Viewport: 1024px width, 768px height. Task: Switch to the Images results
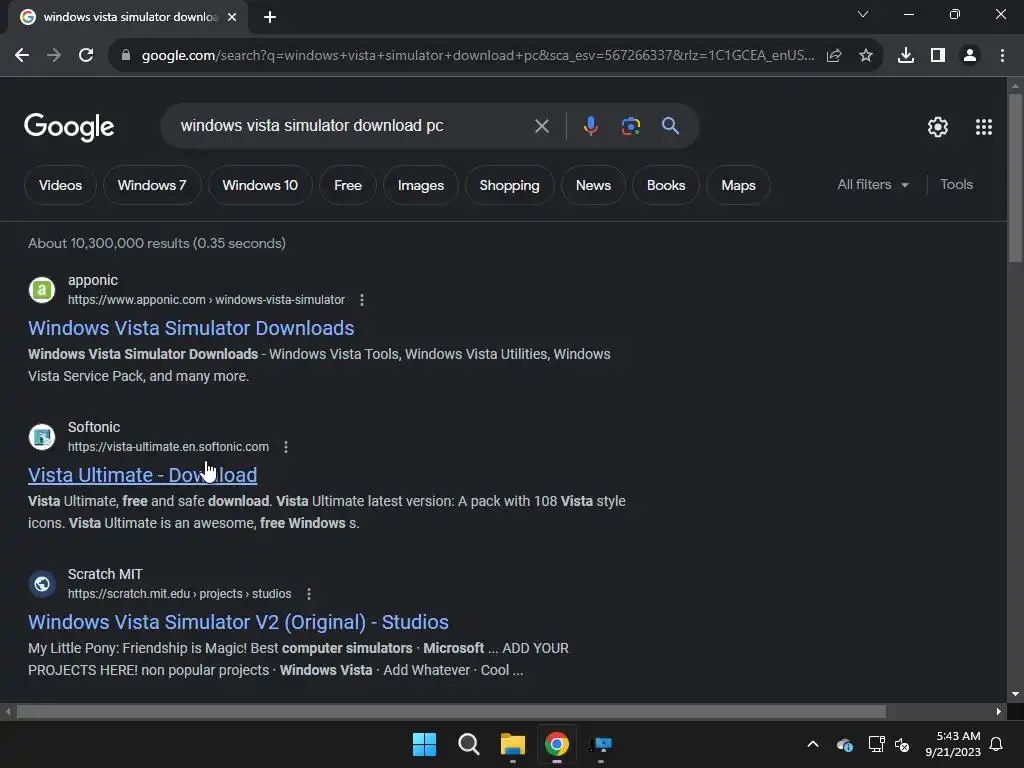[421, 185]
